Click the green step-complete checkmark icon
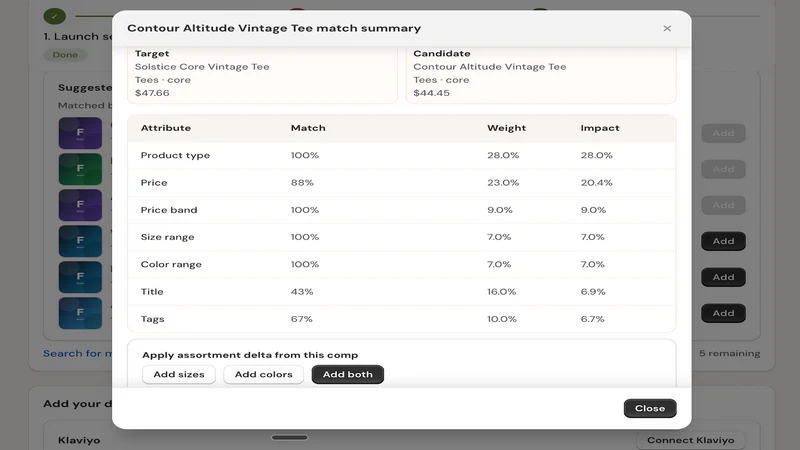800x450 pixels. pyautogui.click(x=55, y=16)
